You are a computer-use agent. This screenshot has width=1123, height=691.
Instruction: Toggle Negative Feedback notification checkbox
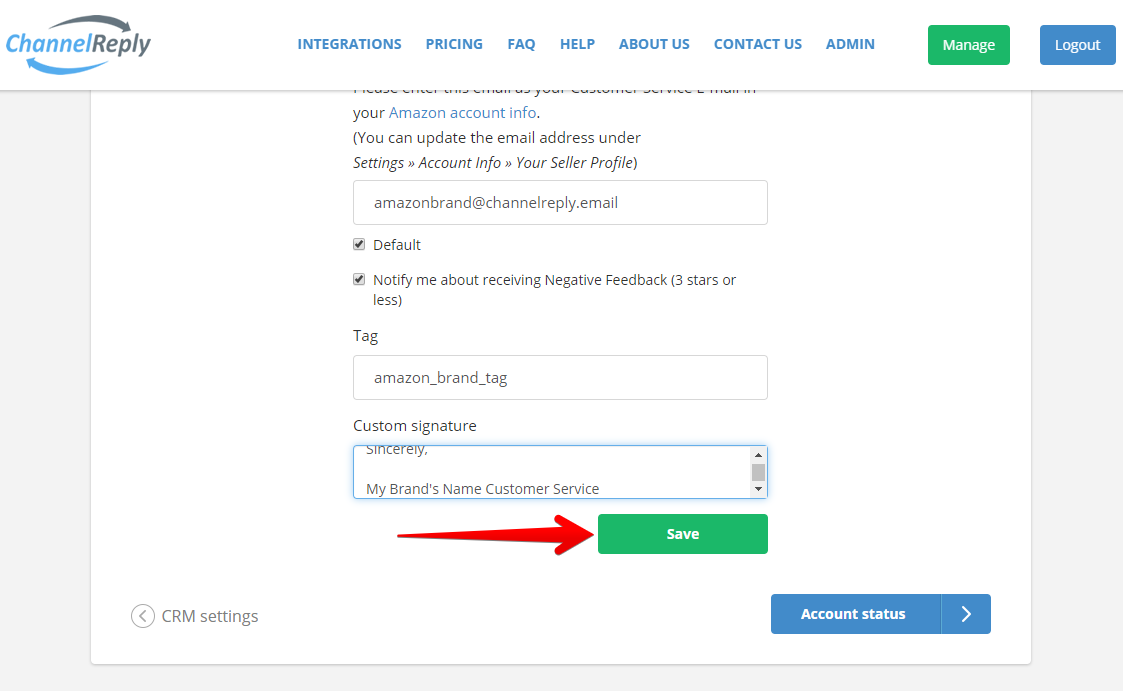[x=359, y=279]
